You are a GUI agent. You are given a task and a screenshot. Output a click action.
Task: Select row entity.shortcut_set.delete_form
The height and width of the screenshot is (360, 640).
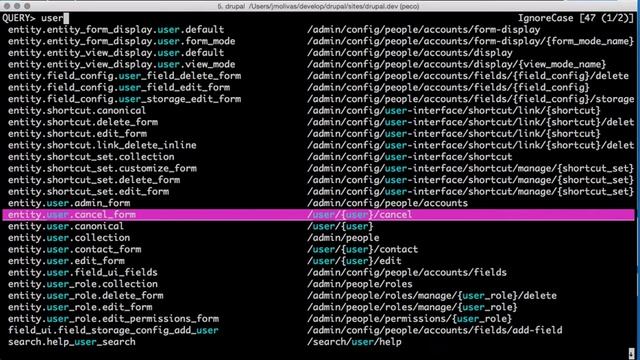318,180
